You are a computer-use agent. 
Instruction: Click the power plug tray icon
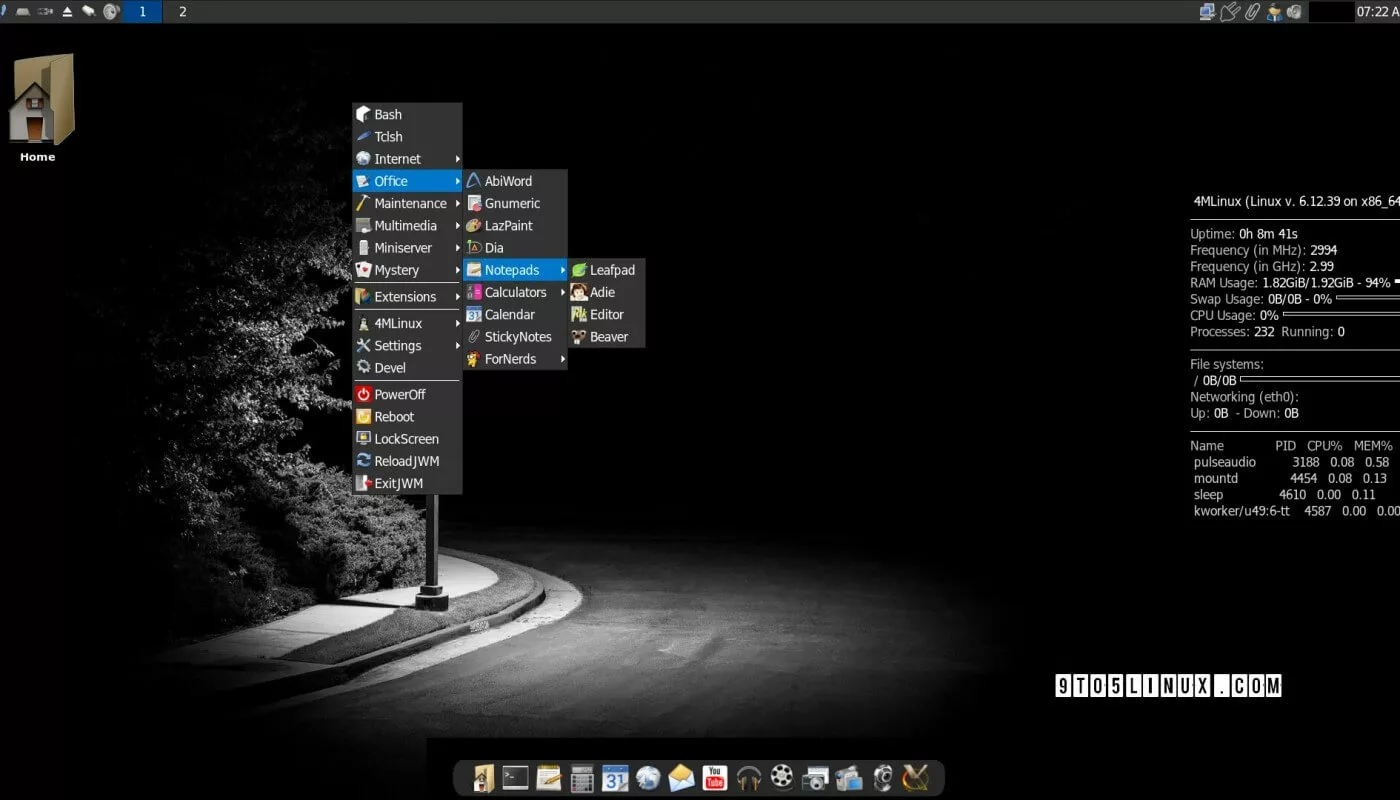coord(1230,12)
